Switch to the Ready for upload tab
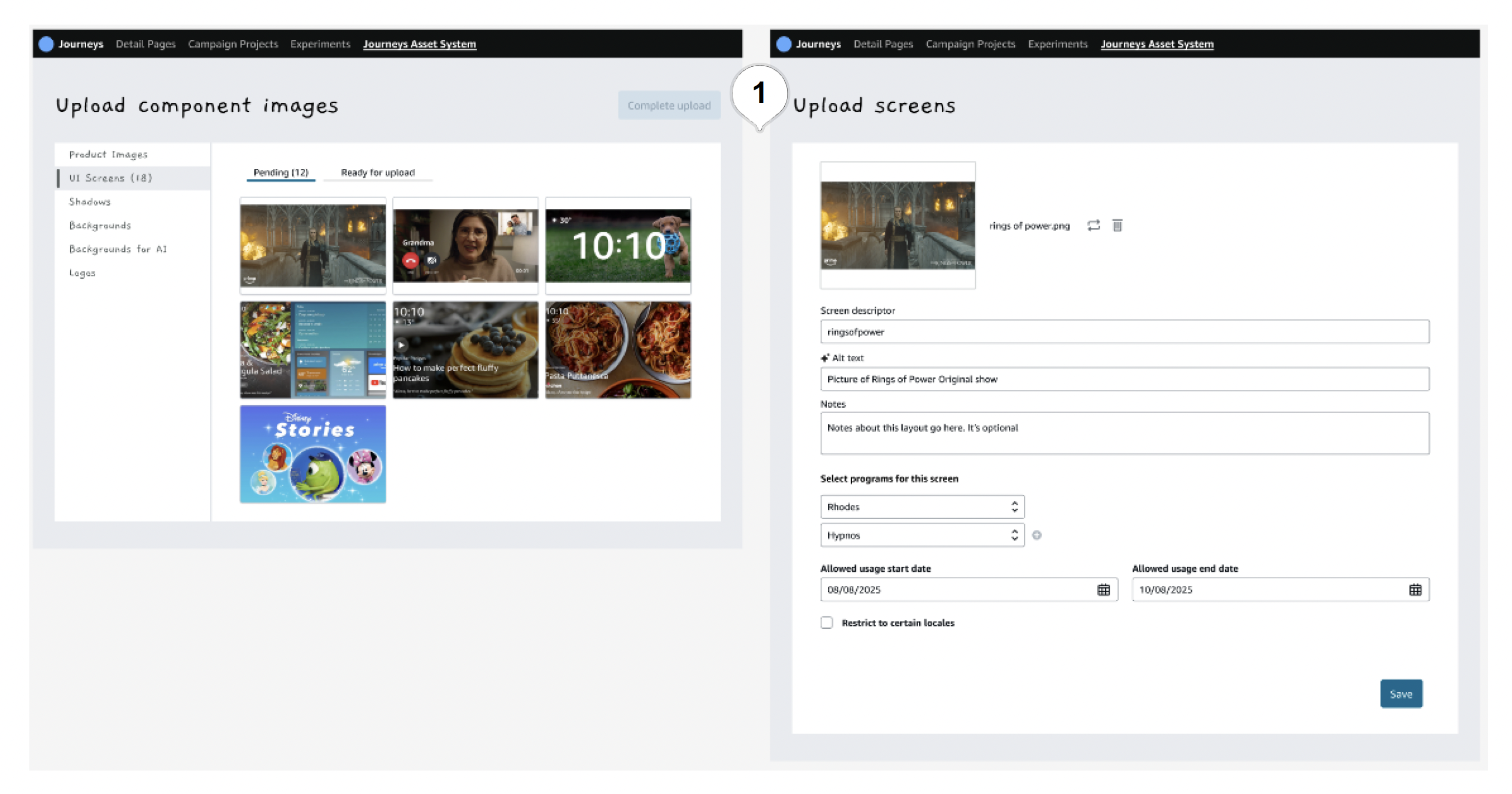Image resolution: width=1512 pixels, height=794 pixels. 377,172
